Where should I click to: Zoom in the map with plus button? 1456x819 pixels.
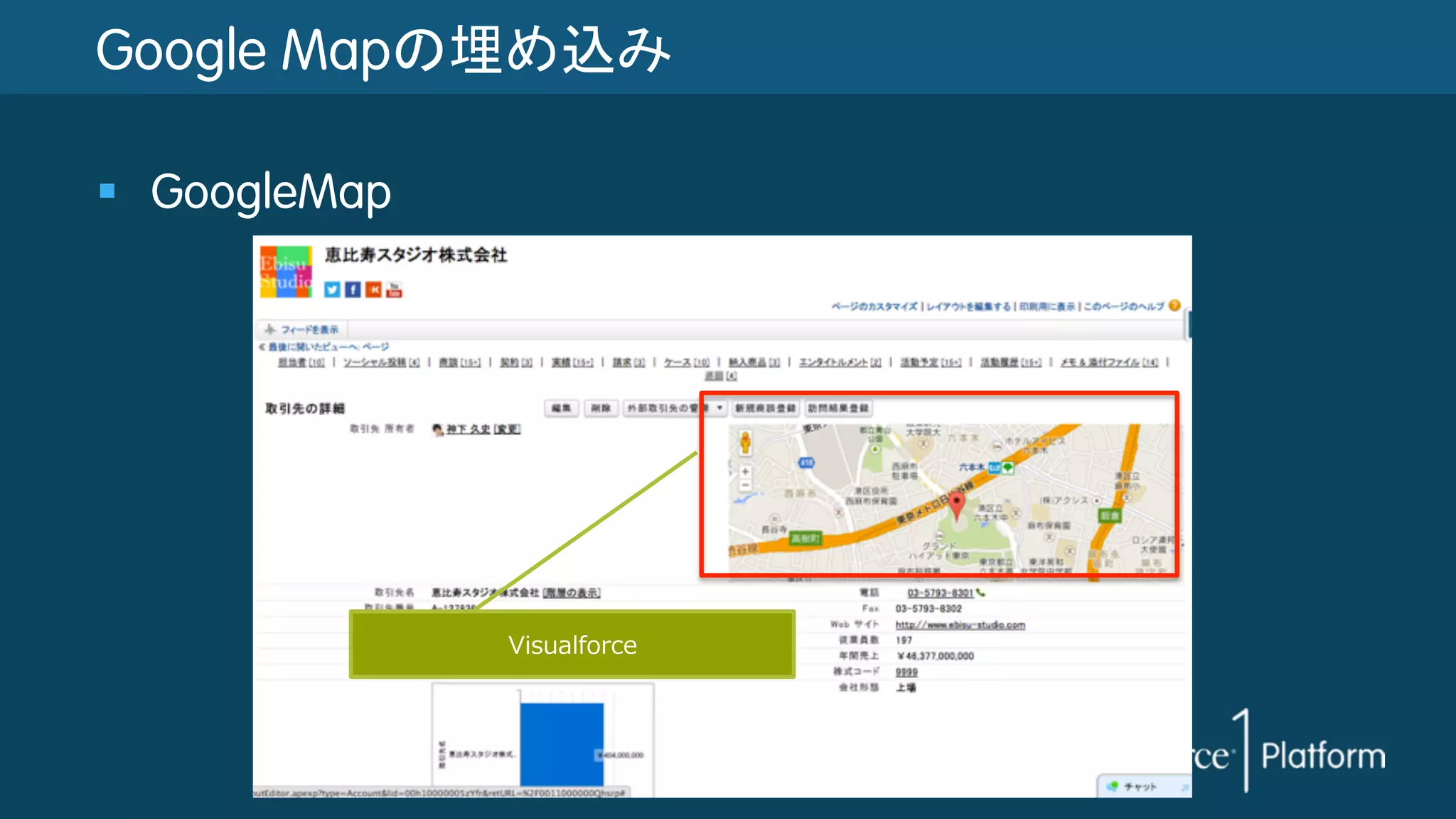point(745,471)
